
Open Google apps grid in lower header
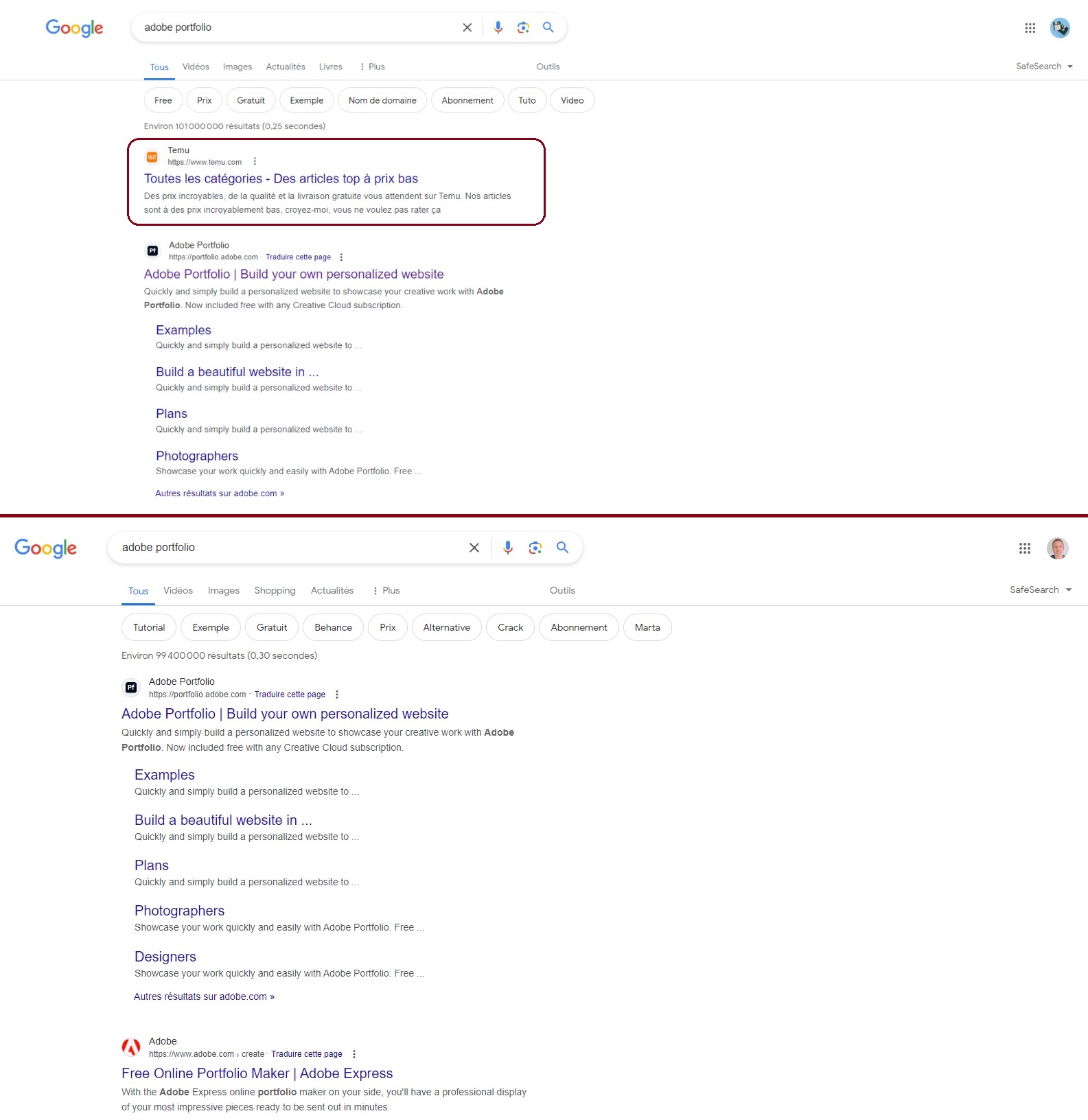[x=1025, y=548]
